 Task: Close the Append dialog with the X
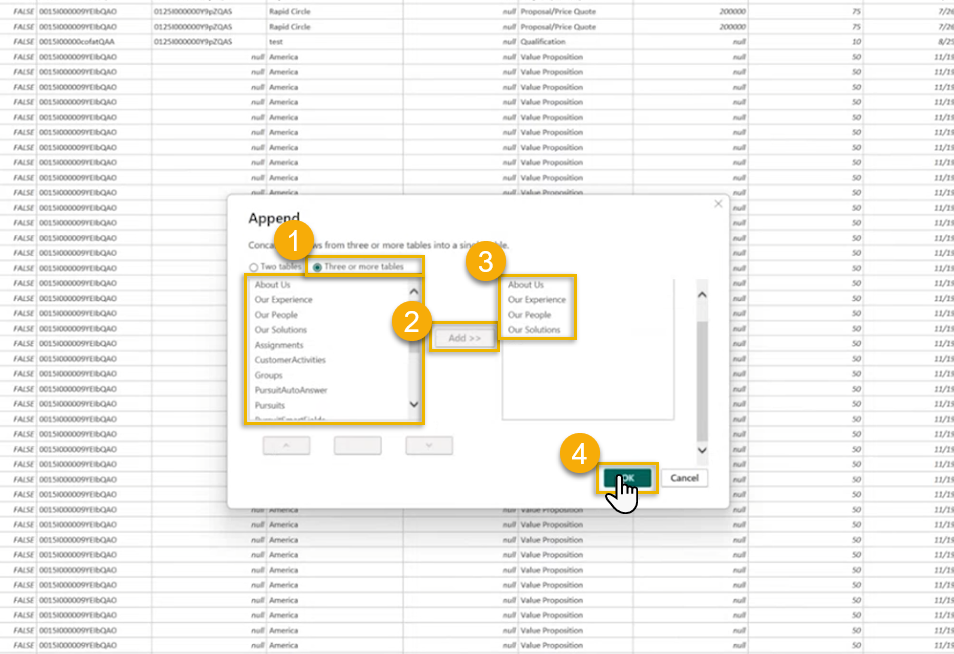click(717, 204)
